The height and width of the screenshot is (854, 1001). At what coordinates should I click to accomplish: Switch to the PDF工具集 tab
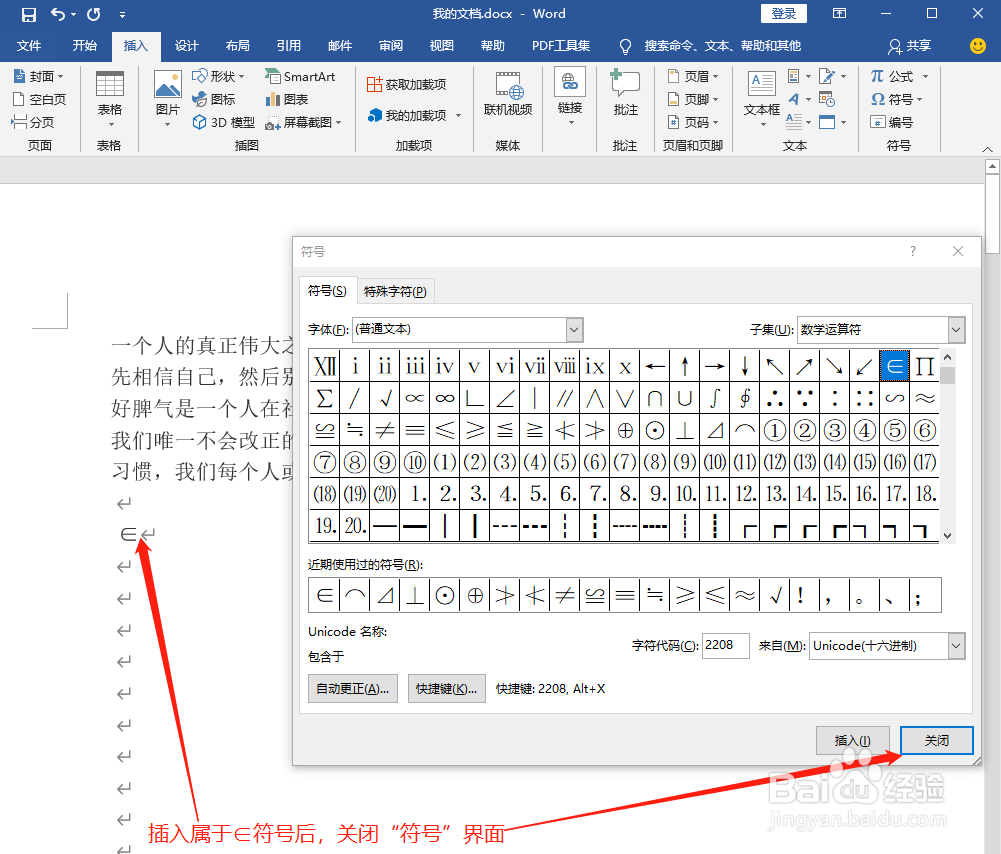pos(561,46)
